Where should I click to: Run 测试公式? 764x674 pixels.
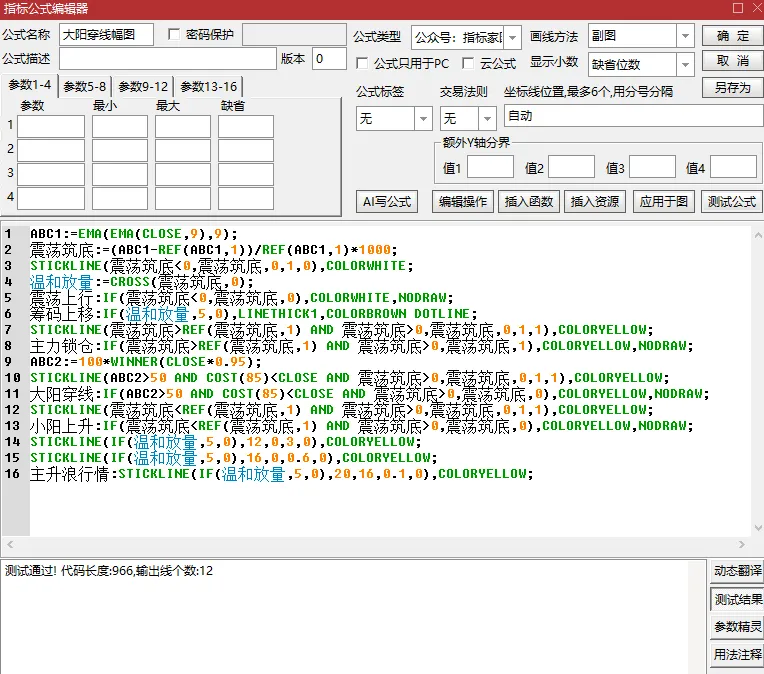click(x=731, y=201)
